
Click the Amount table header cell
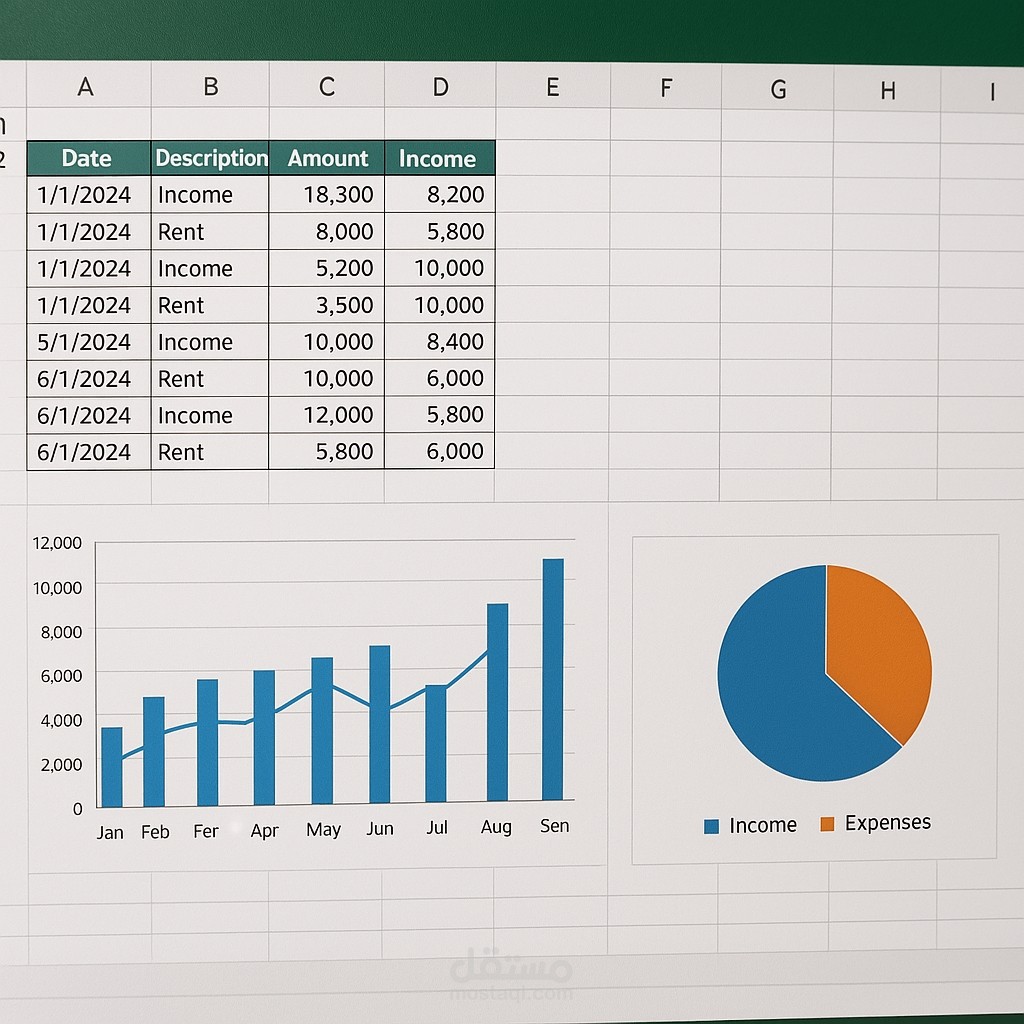(327, 158)
